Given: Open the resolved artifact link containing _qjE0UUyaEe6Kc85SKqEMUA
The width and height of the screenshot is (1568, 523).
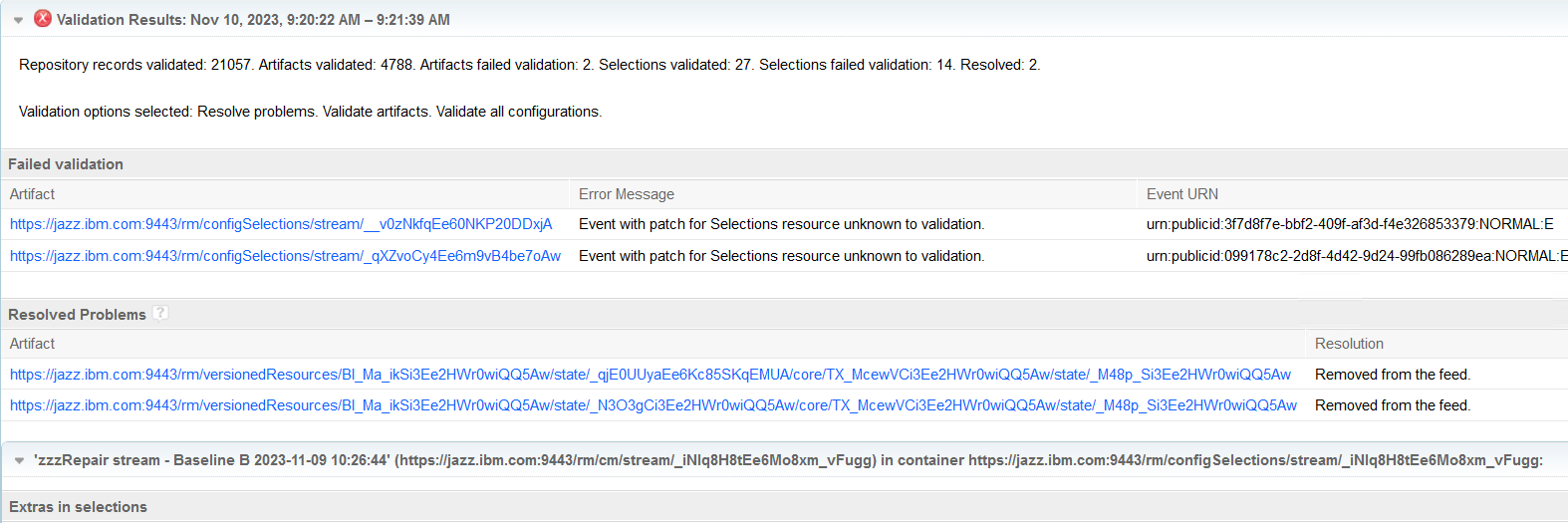Looking at the screenshot, I should (x=650, y=375).
